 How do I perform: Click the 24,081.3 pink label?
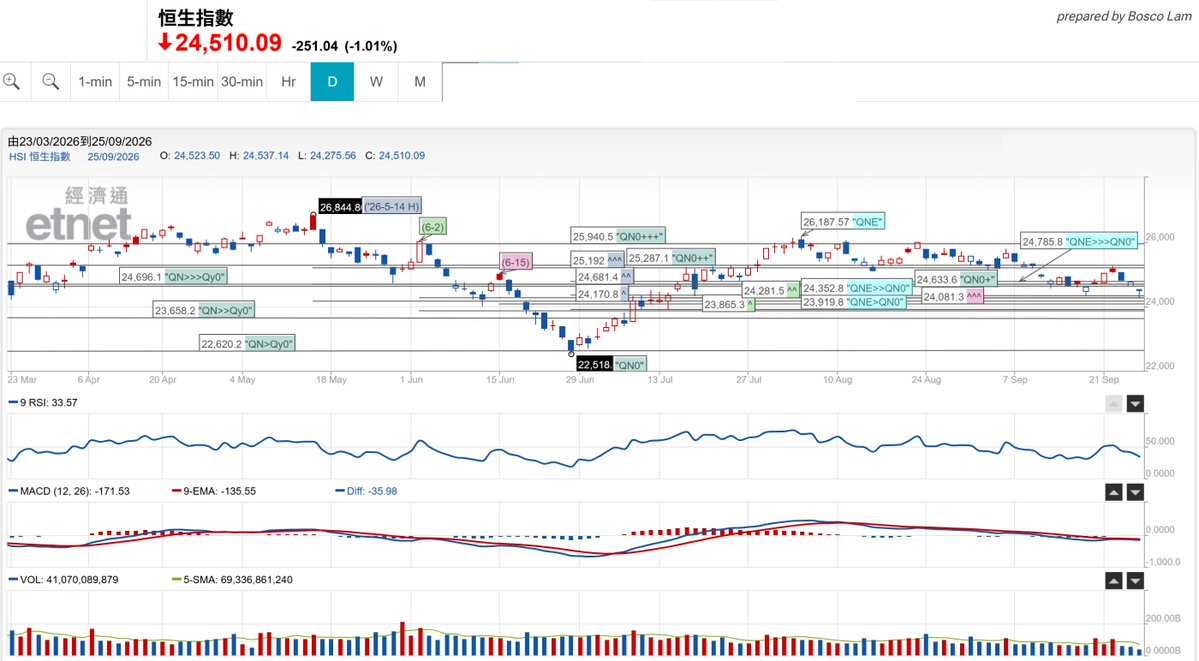click(952, 296)
